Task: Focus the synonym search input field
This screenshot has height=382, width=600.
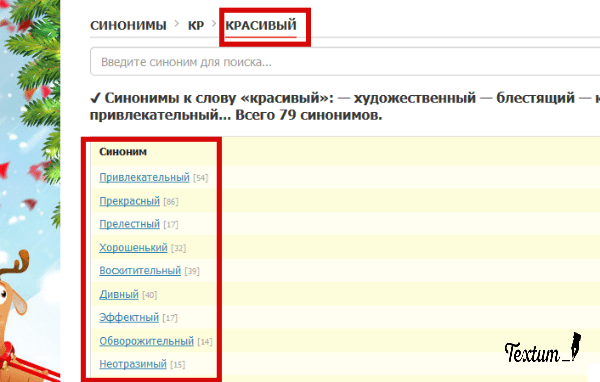Action: (x=345, y=62)
